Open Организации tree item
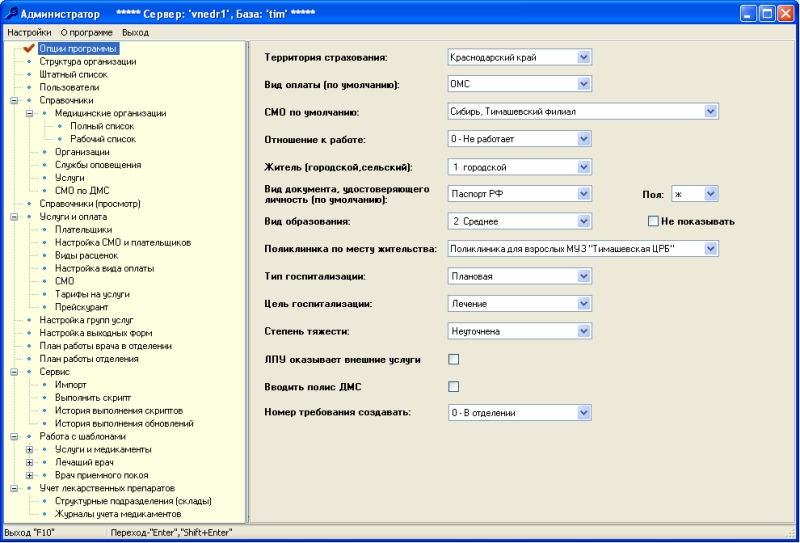 82,152
